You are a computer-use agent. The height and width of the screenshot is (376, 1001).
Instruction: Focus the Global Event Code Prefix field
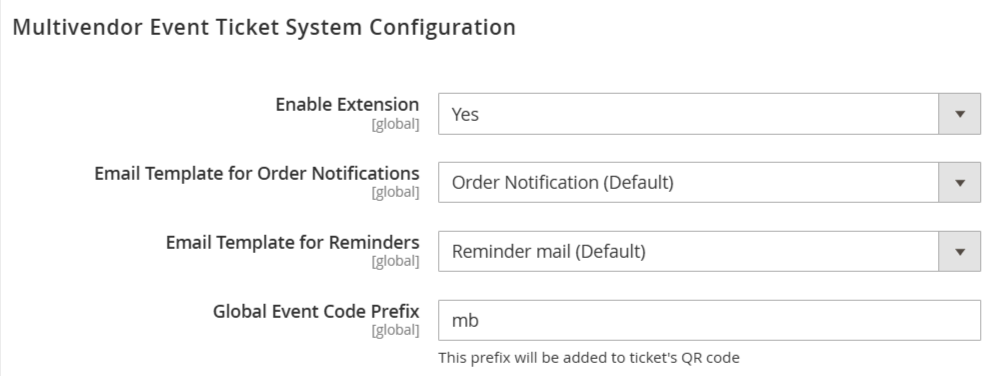click(x=709, y=320)
